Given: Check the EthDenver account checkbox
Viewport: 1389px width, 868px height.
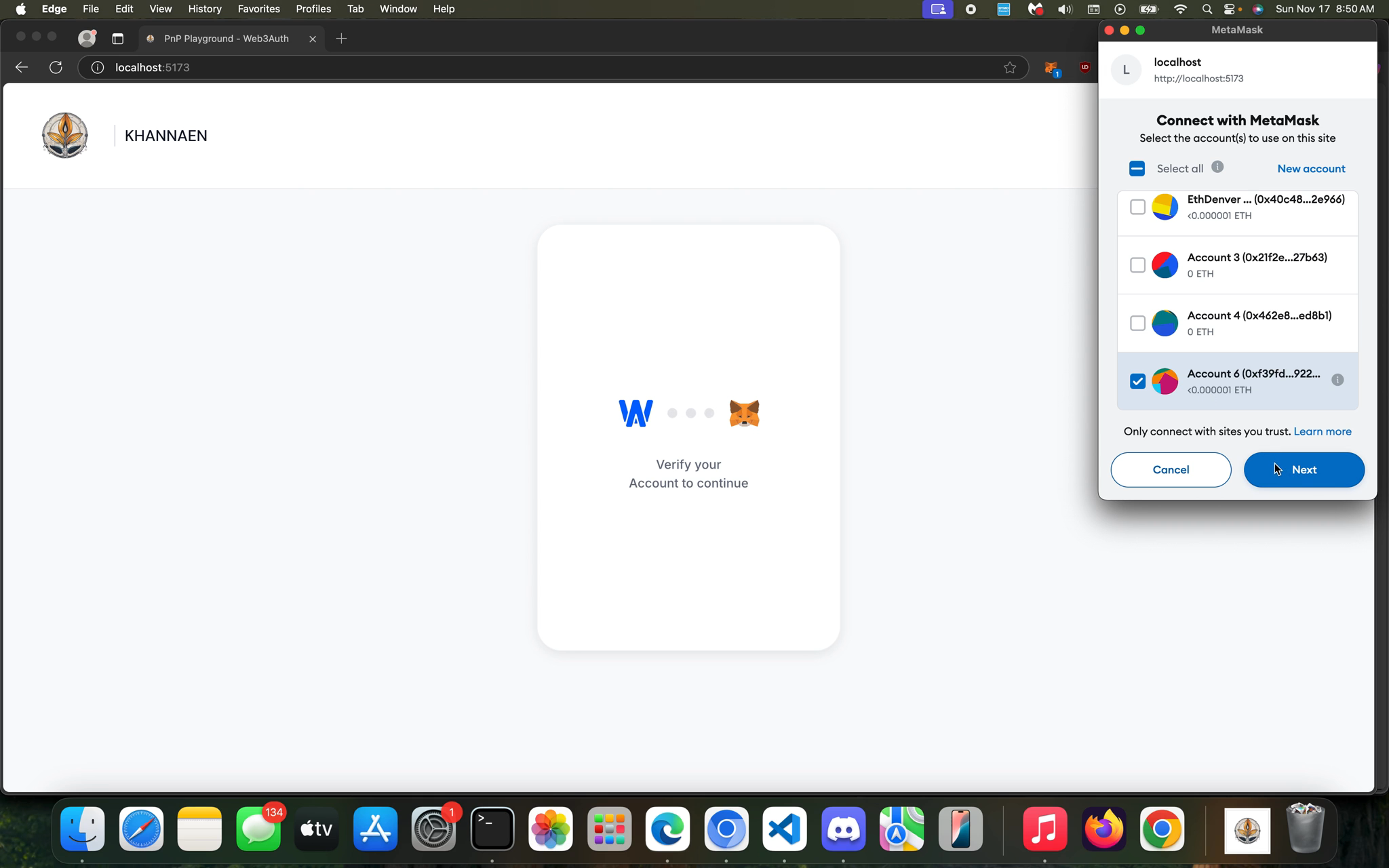Looking at the screenshot, I should click(x=1137, y=207).
